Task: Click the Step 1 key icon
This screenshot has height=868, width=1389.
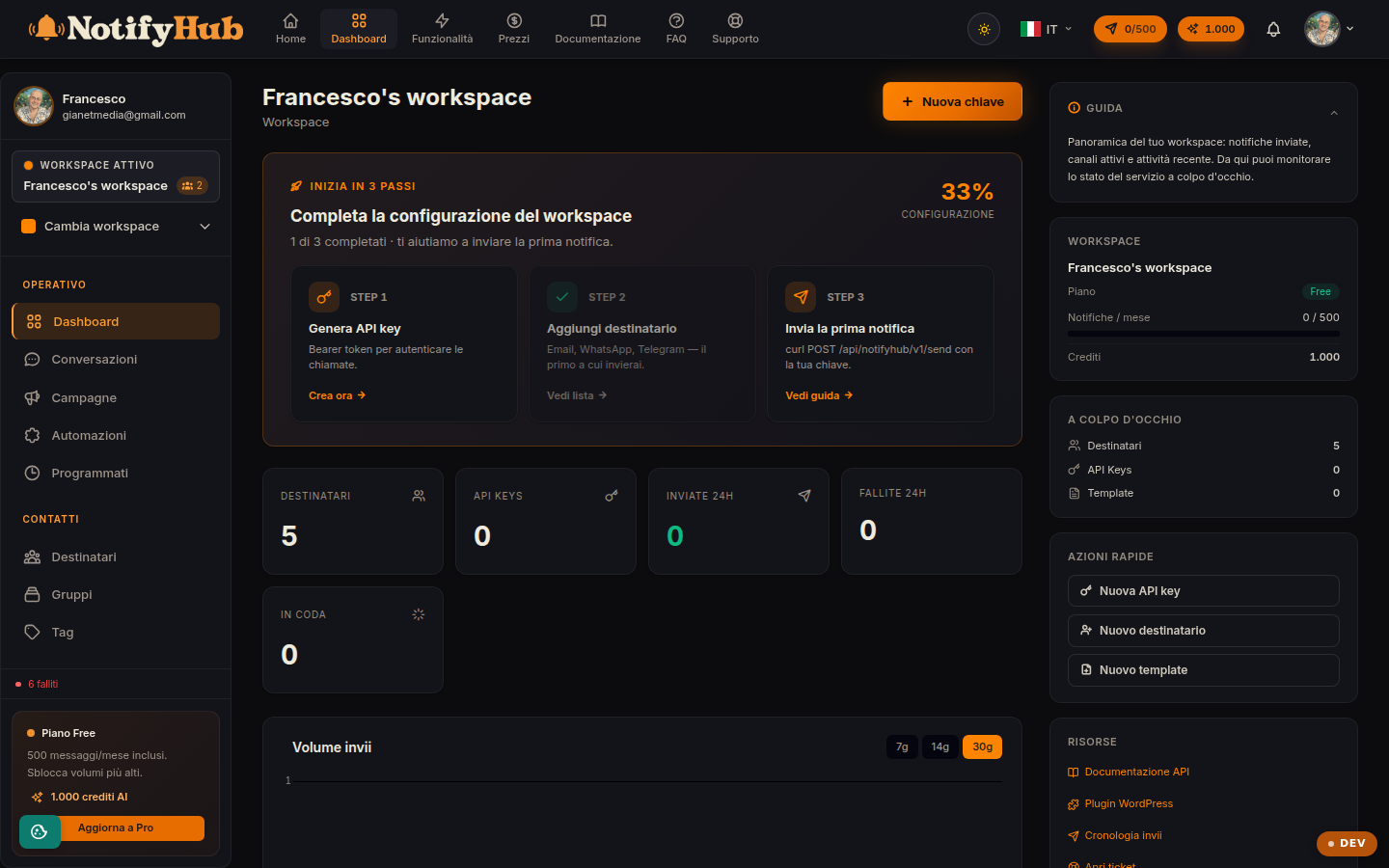Action: [324, 297]
